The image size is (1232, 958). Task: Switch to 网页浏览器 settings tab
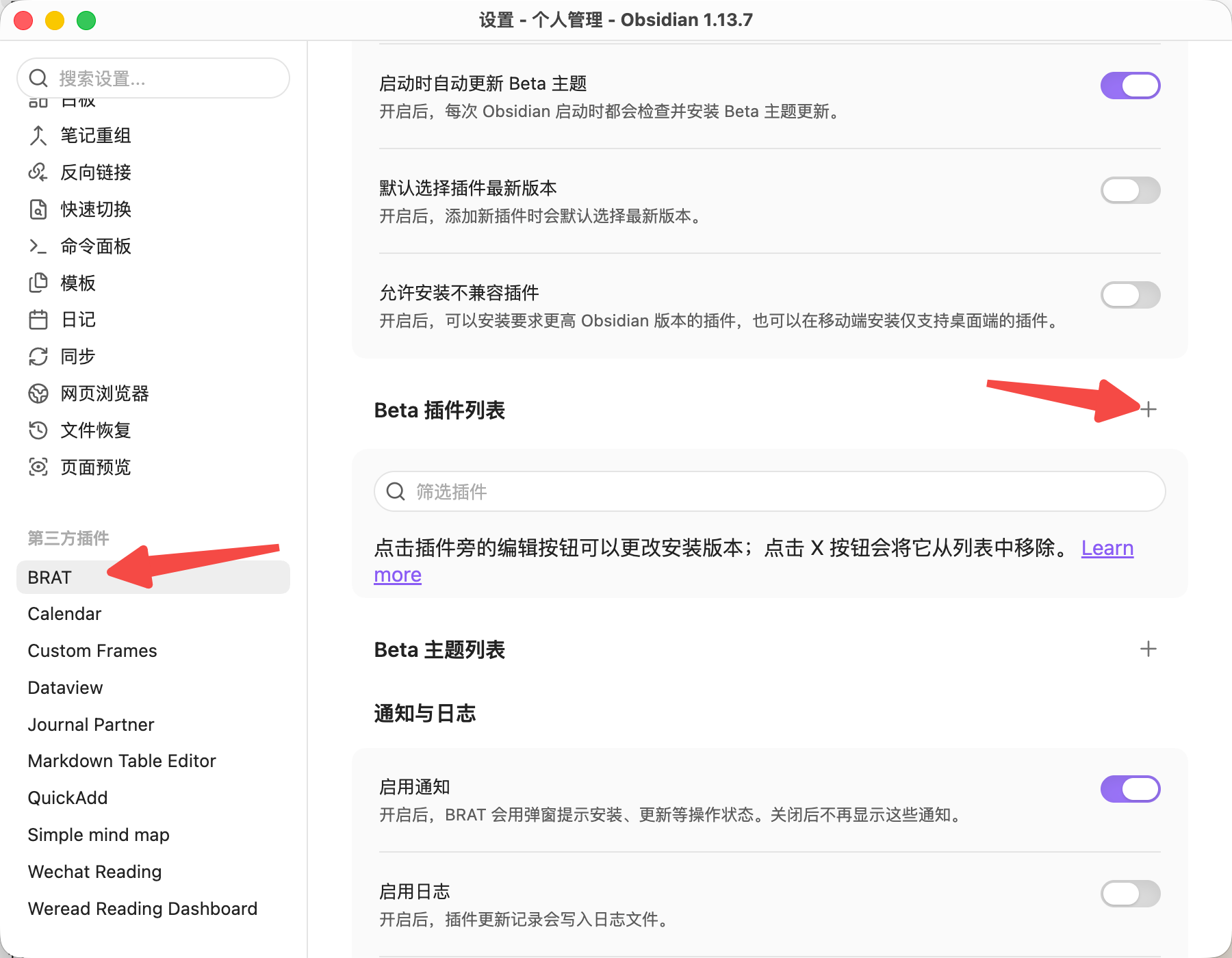click(x=153, y=393)
